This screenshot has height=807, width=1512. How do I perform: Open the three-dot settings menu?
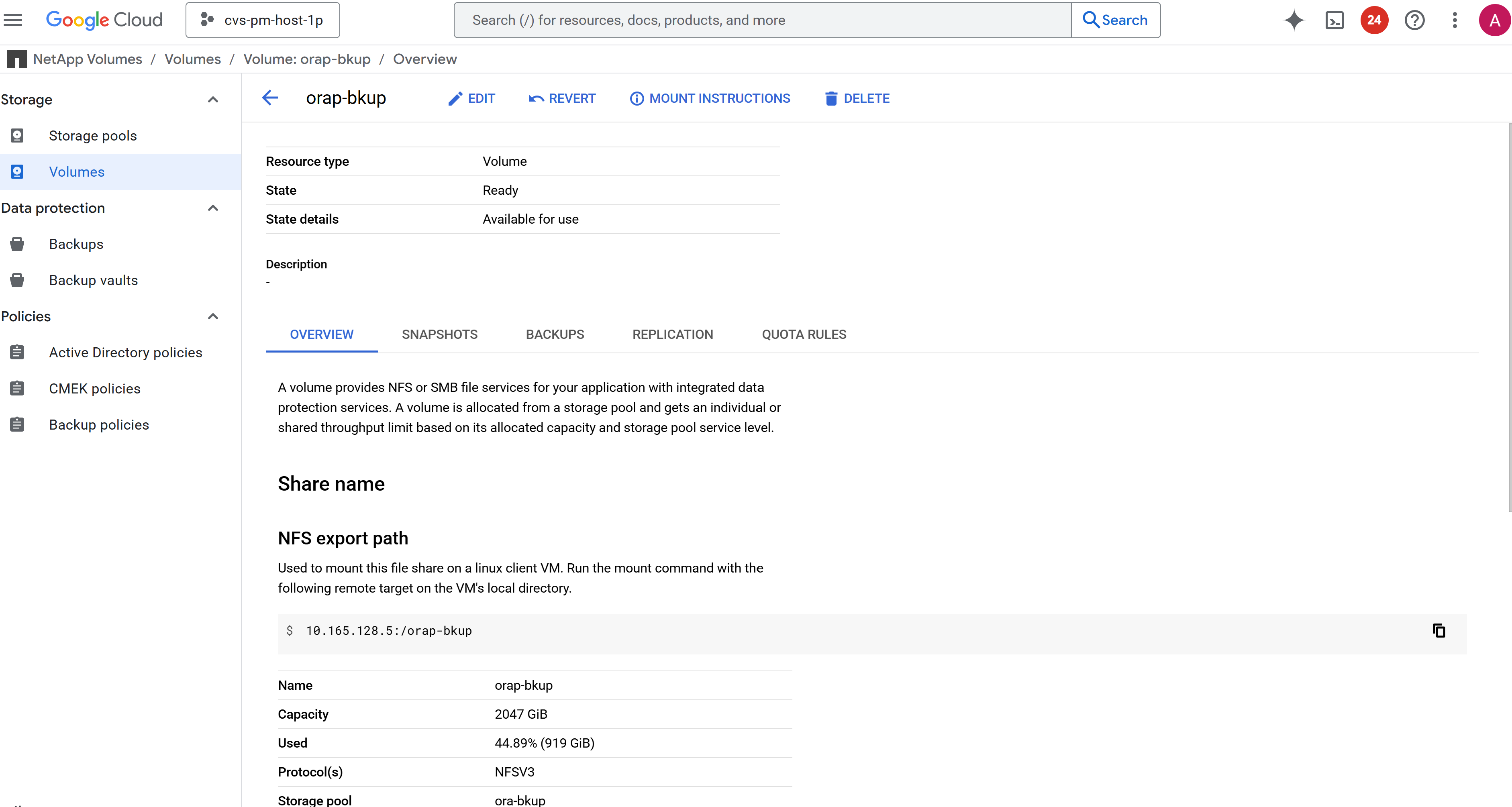1455,20
